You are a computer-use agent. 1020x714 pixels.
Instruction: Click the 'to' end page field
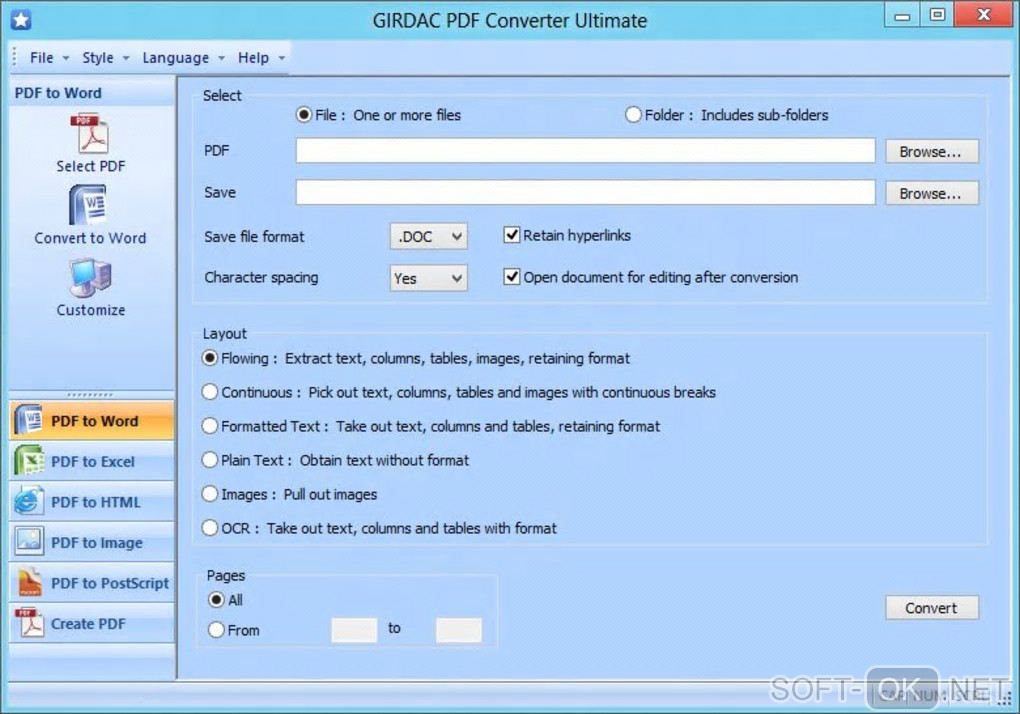click(x=459, y=629)
